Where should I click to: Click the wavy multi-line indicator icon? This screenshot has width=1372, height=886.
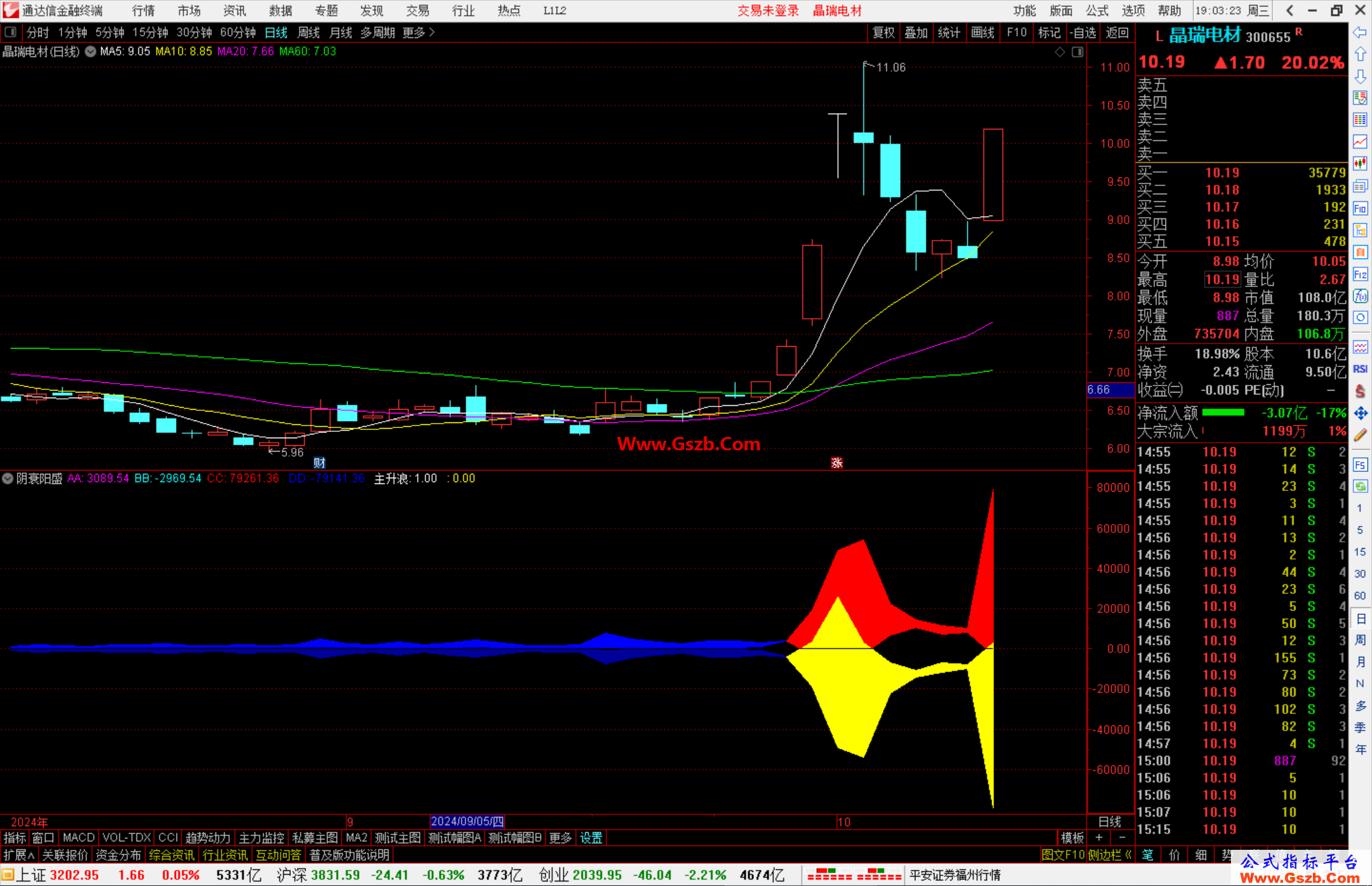(1360, 347)
